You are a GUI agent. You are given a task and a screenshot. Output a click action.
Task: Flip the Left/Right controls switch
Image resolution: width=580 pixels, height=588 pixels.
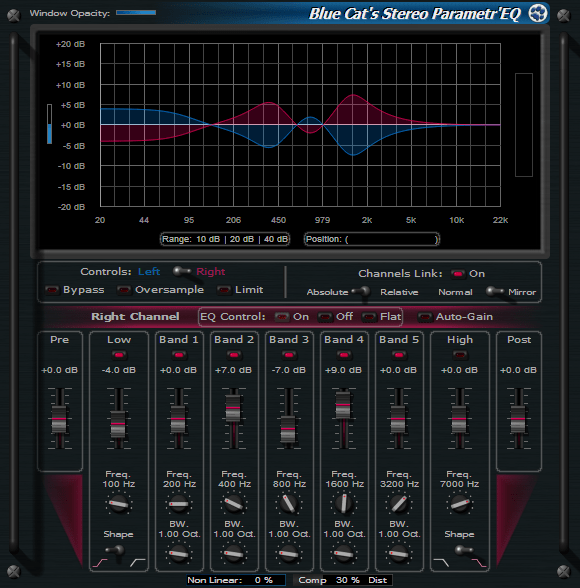[x=182, y=271]
